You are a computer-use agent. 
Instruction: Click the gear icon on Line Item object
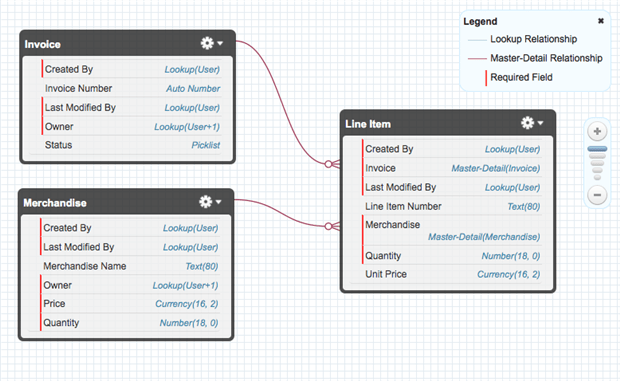click(x=527, y=123)
